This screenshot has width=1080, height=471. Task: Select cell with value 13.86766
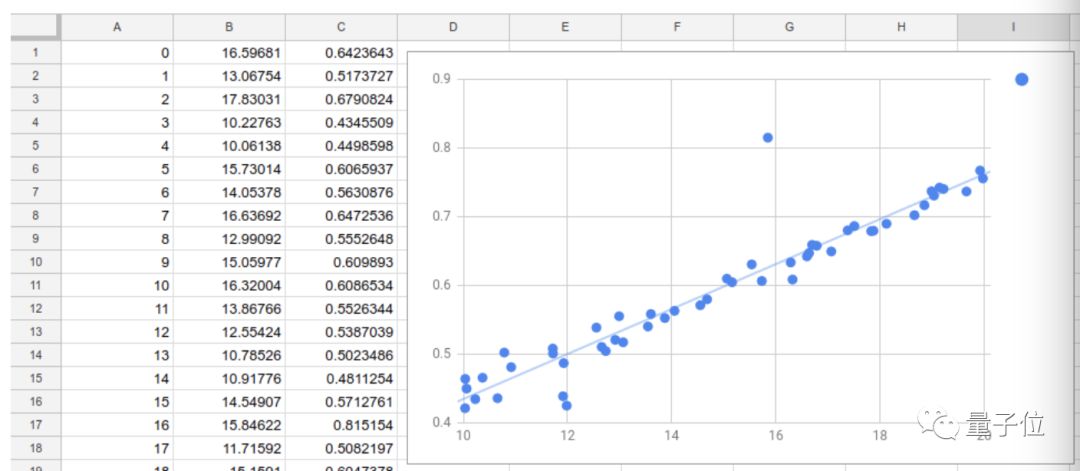click(x=229, y=308)
